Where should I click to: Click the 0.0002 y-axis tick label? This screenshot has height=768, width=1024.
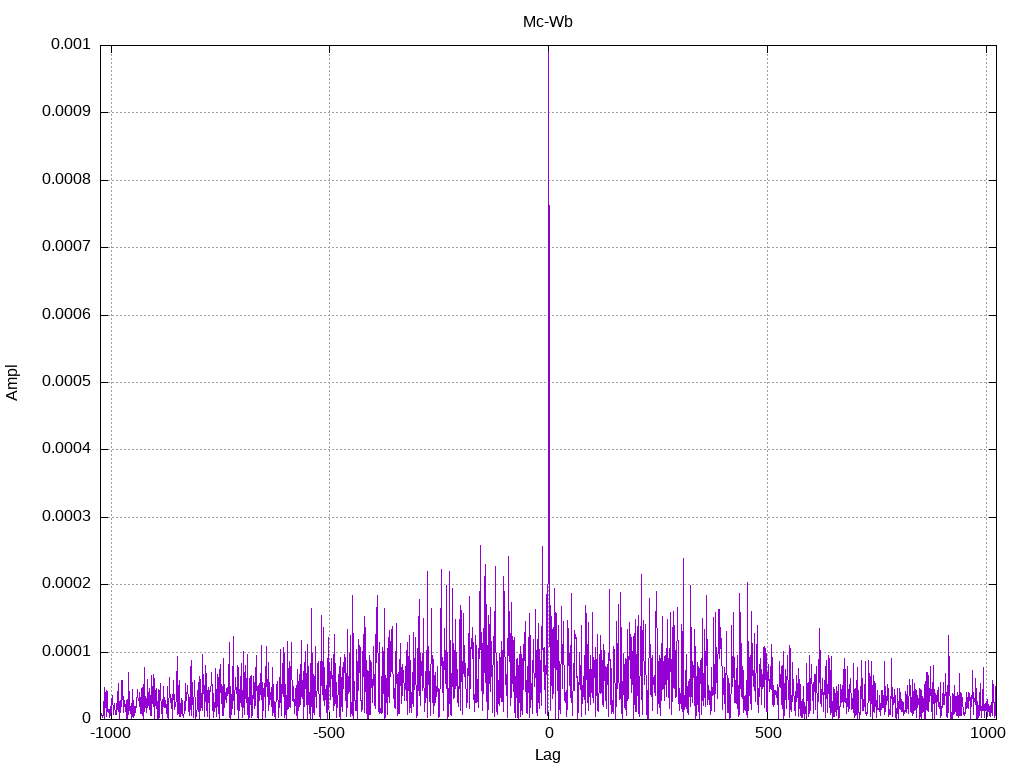(x=66, y=584)
